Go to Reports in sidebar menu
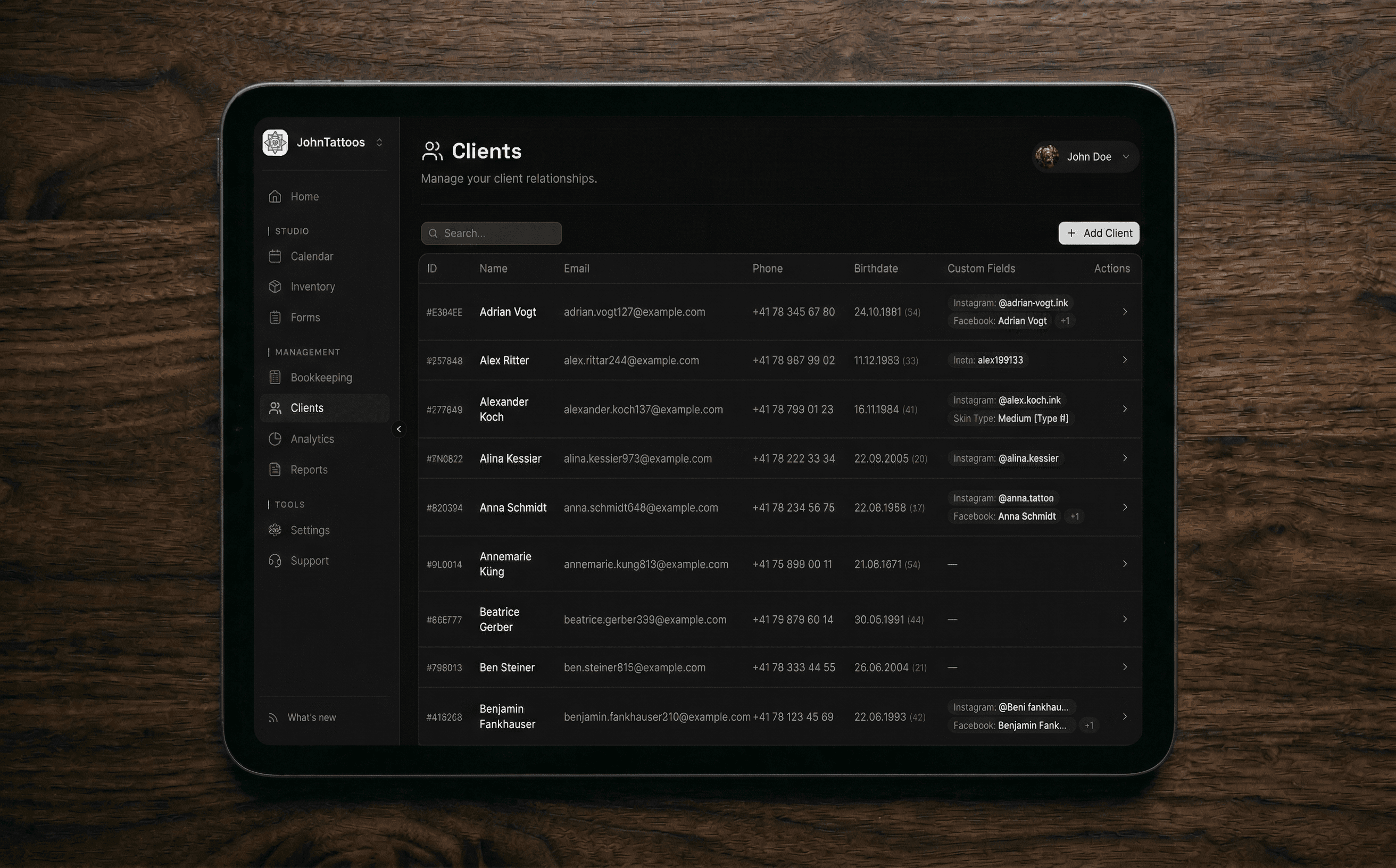This screenshot has width=1396, height=868. pyautogui.click(x=309, y=470)
